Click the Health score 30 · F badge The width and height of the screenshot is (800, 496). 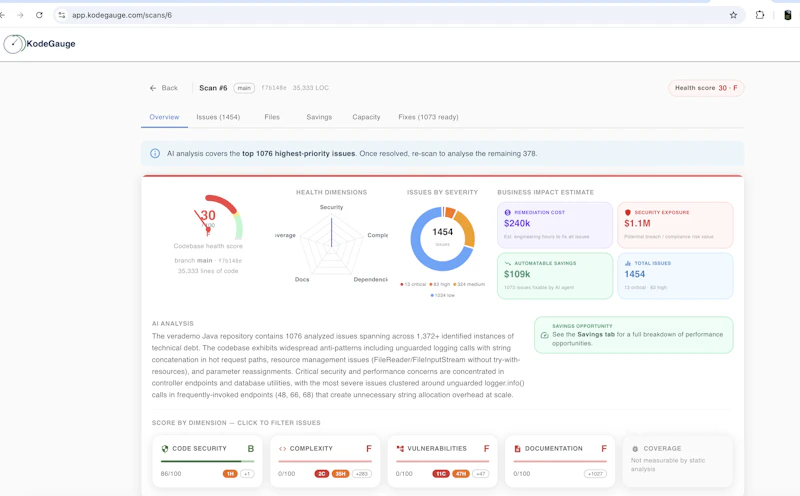(x=706, y=88)
